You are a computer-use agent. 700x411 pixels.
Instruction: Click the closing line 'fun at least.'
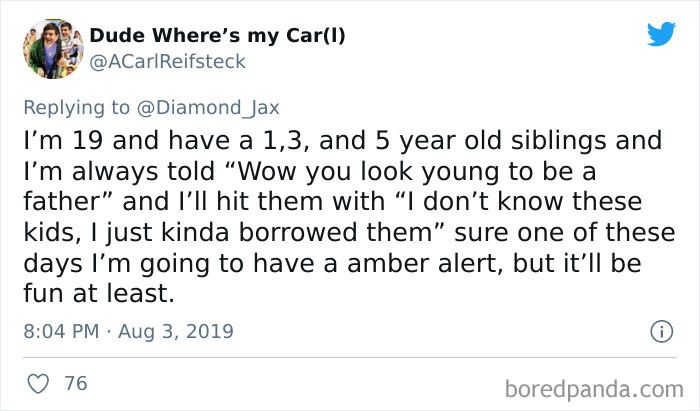point(99,293)
